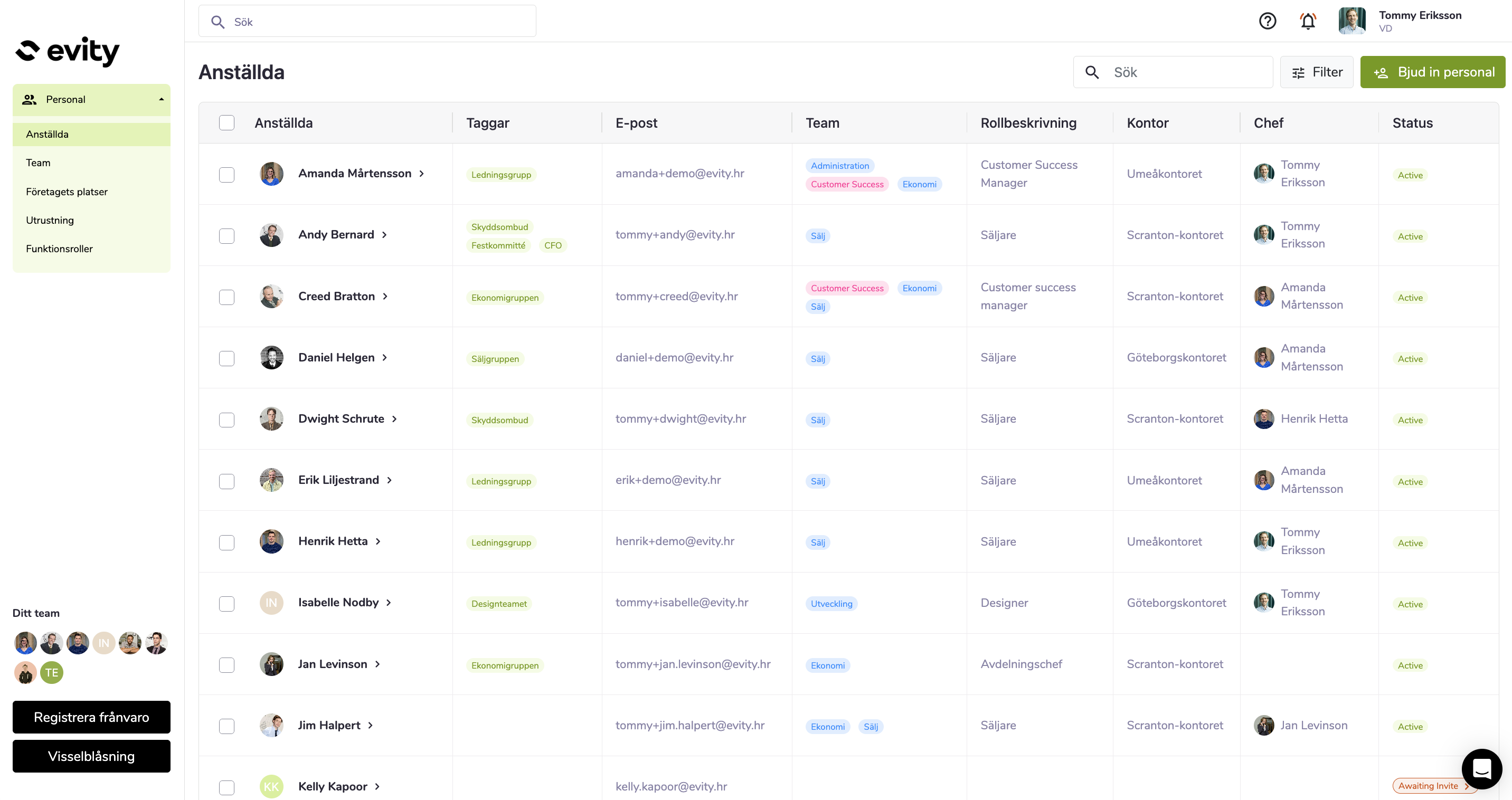This screenshot has width=1512, height=800.
Task: Open the chat support bubble
Action: tap(1481, 769)
